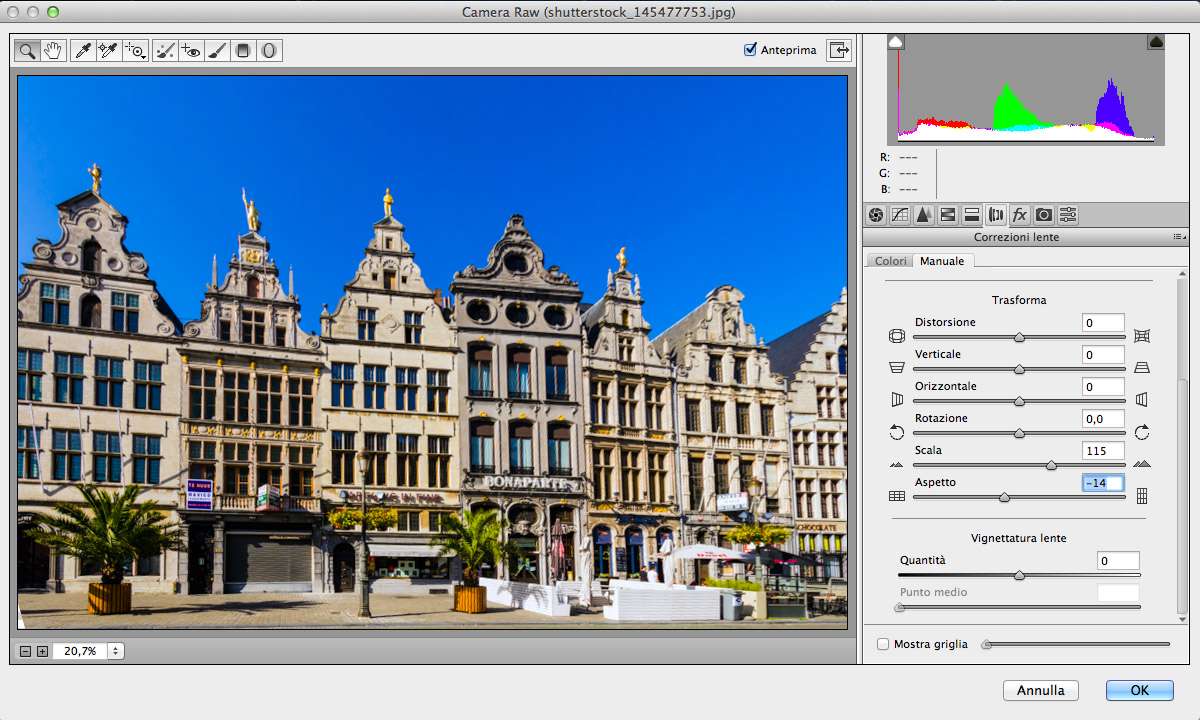Viewport: 1200px width, 720px height.
Task: Open the Effects (fx) panel
Action: pyautogui.click(x=1020, y=214)
